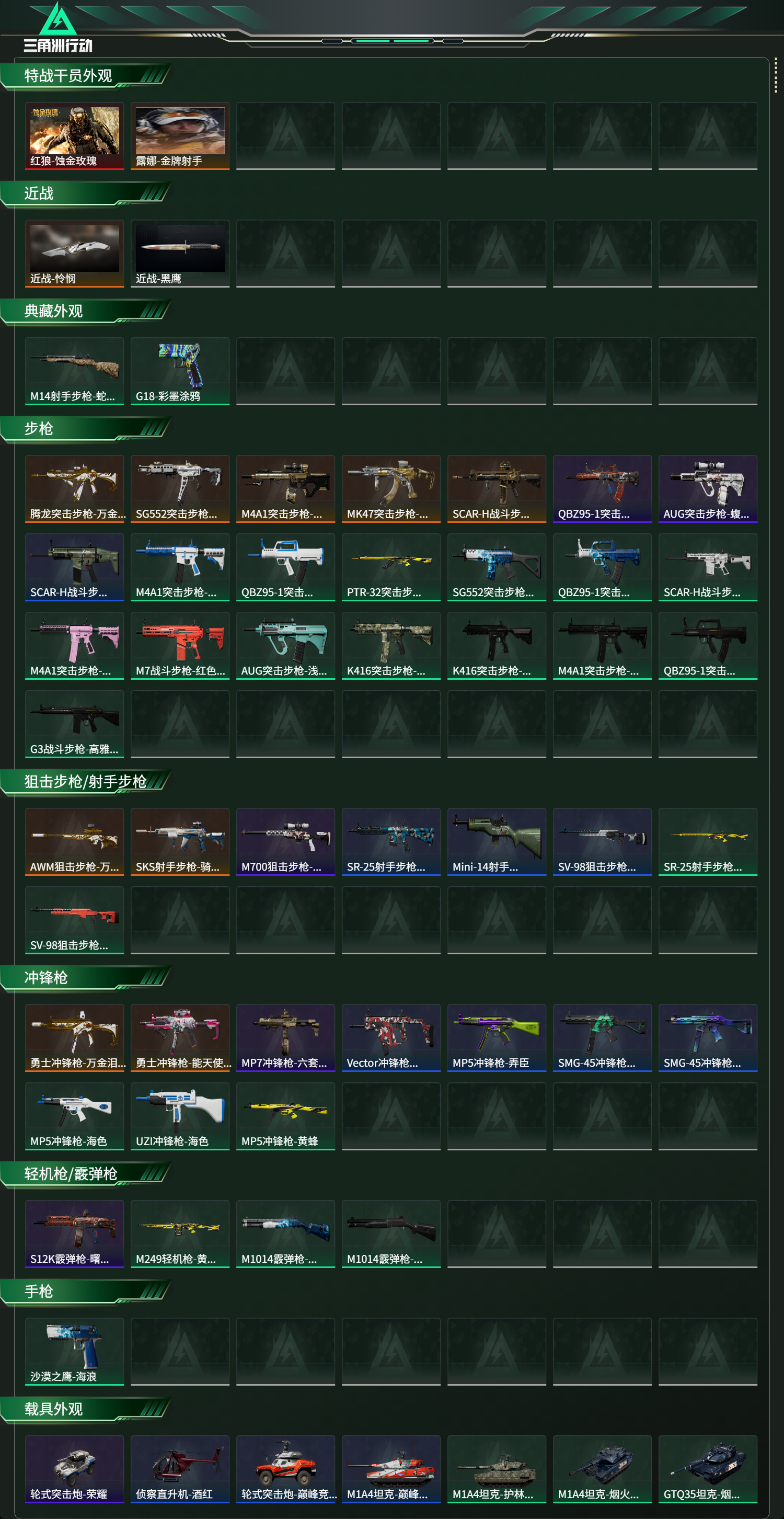Screen dimensions: 784x1519
Task: Choose the MP5冲锋枪-弄臣 skin
Action: [497, 1037]
